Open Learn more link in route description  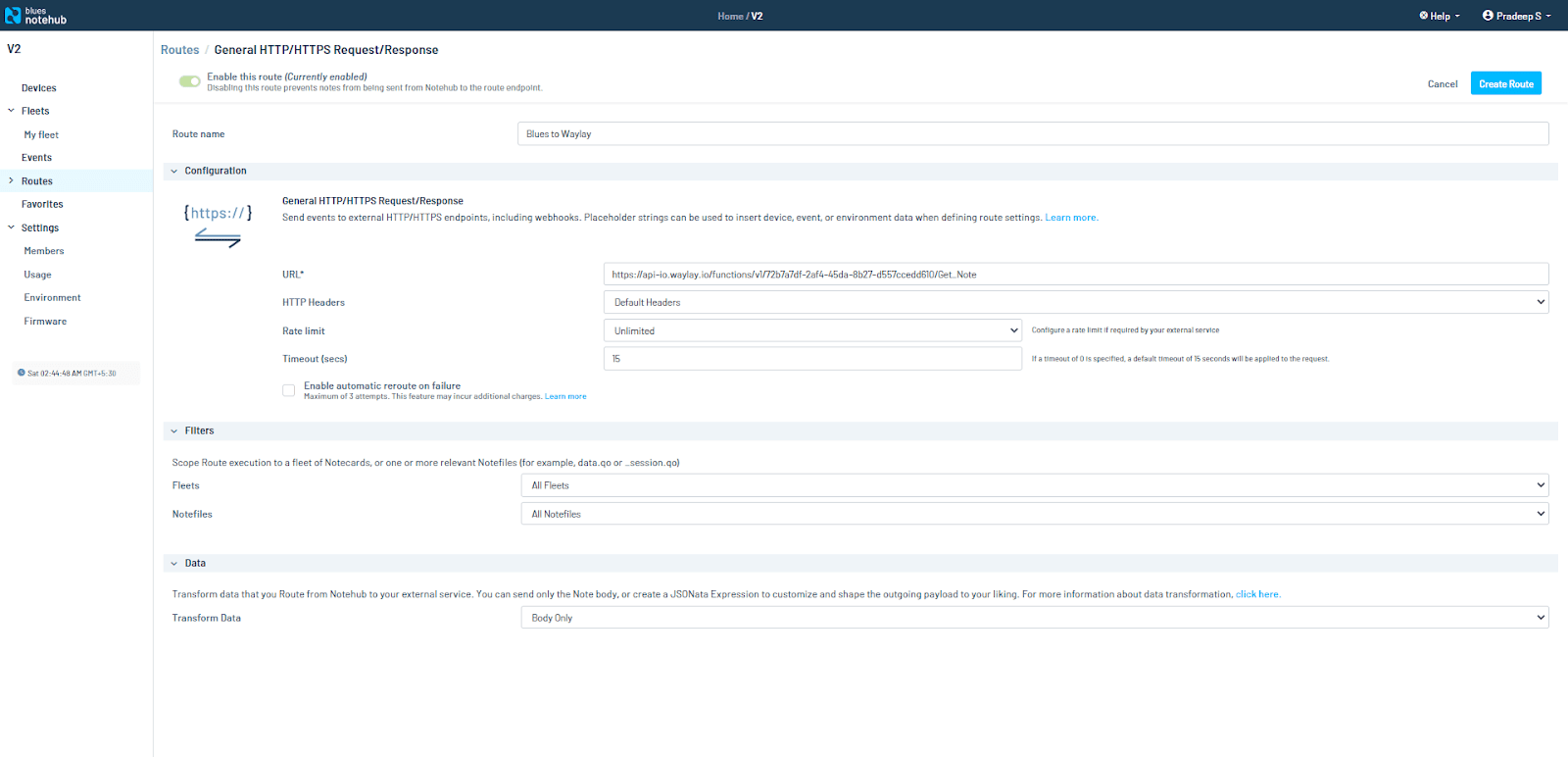tap(1071, 218)
